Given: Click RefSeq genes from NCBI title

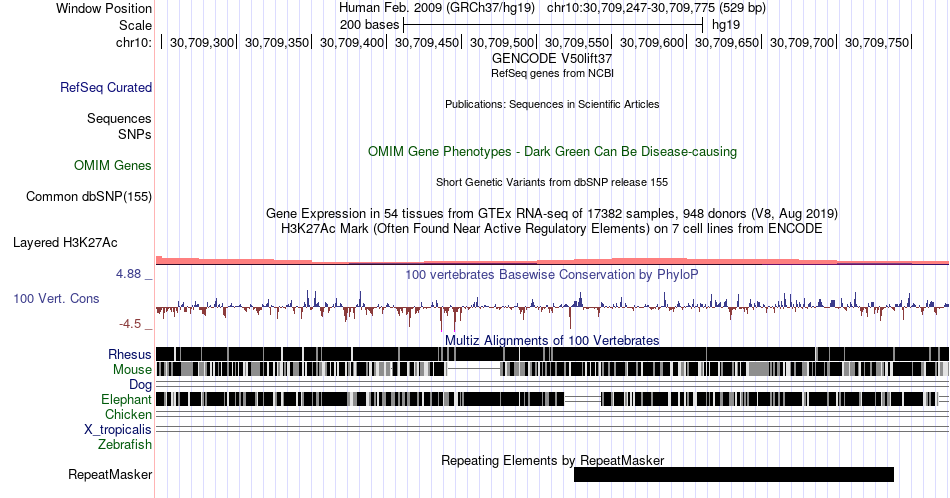Looking at the screenshot, I should pos(552,73).
